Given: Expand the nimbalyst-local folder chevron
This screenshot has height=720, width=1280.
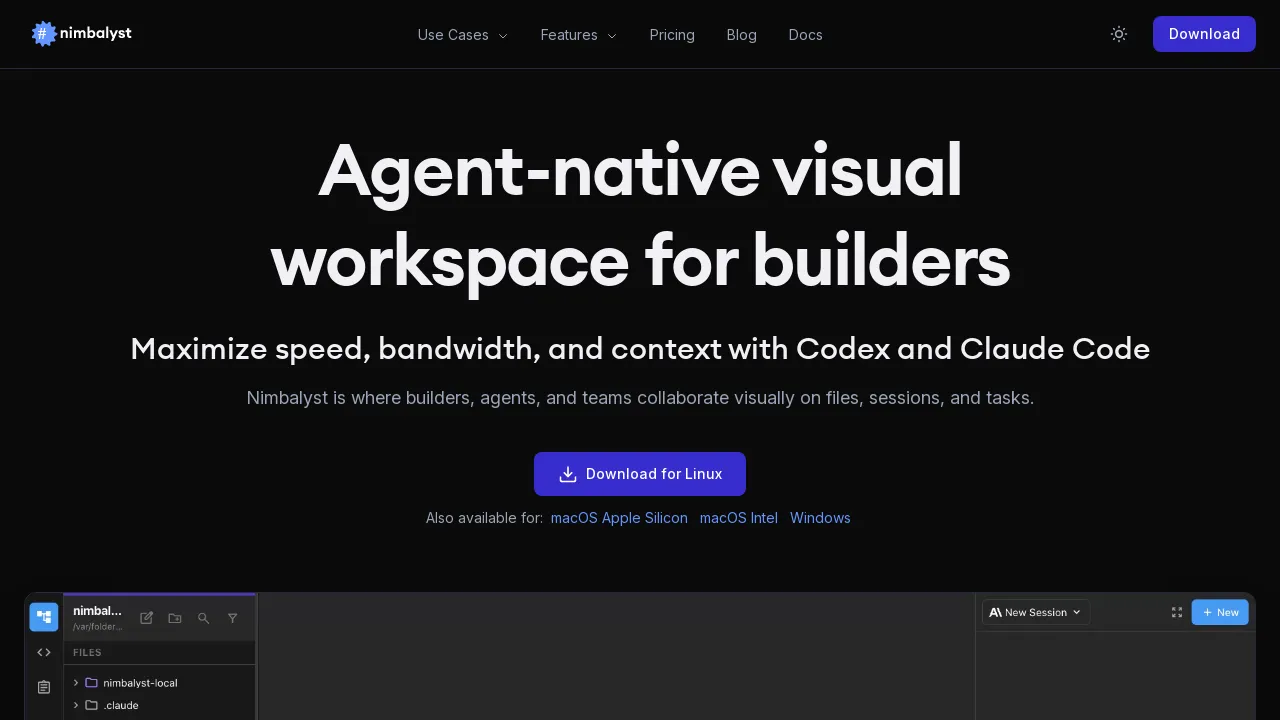Looking at the screenshot, I should click(x=76, y=683).
